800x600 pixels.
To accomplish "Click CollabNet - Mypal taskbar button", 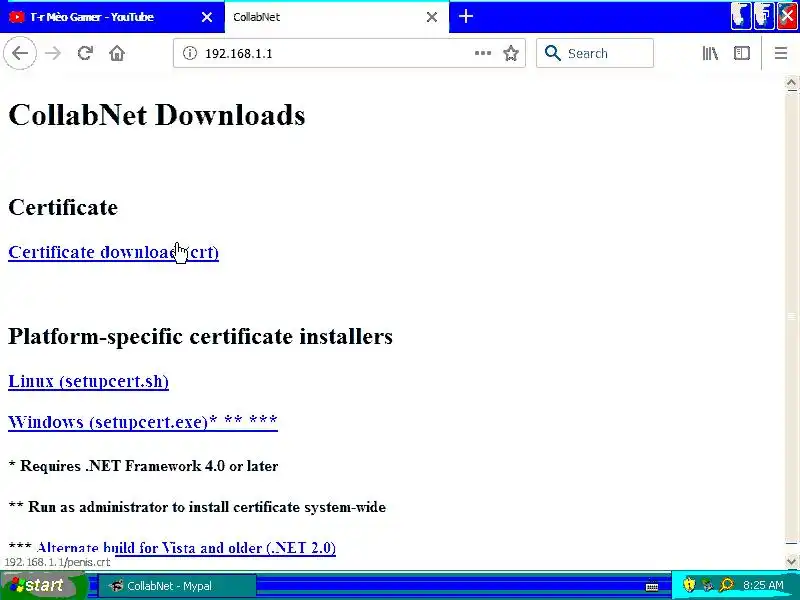I will pyautogui.click(x=177, y=585).
